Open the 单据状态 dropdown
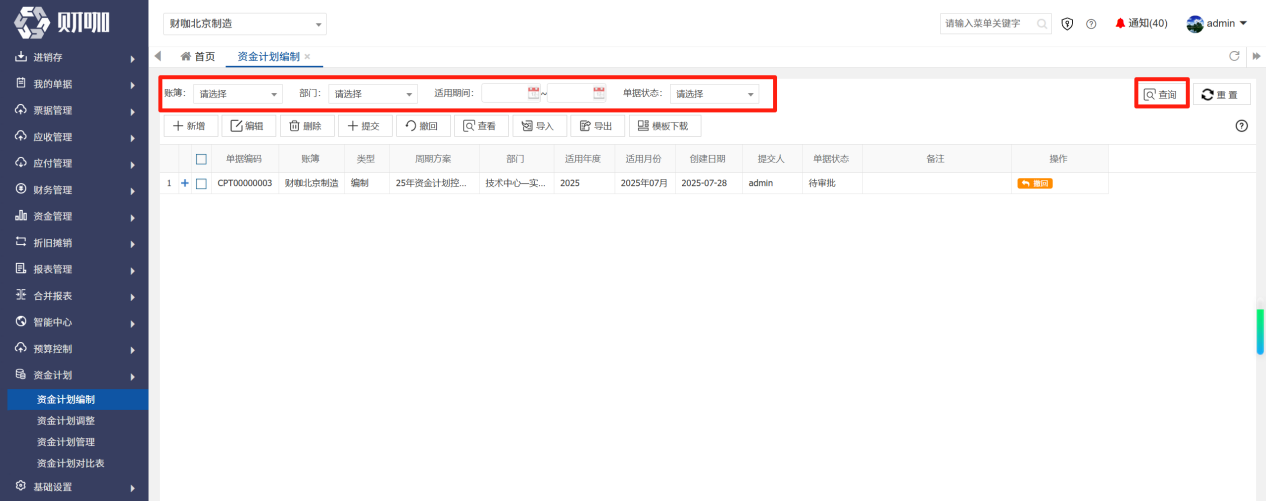The height and width of the screenshot is (501, 1266). click(x=714, y=94)
